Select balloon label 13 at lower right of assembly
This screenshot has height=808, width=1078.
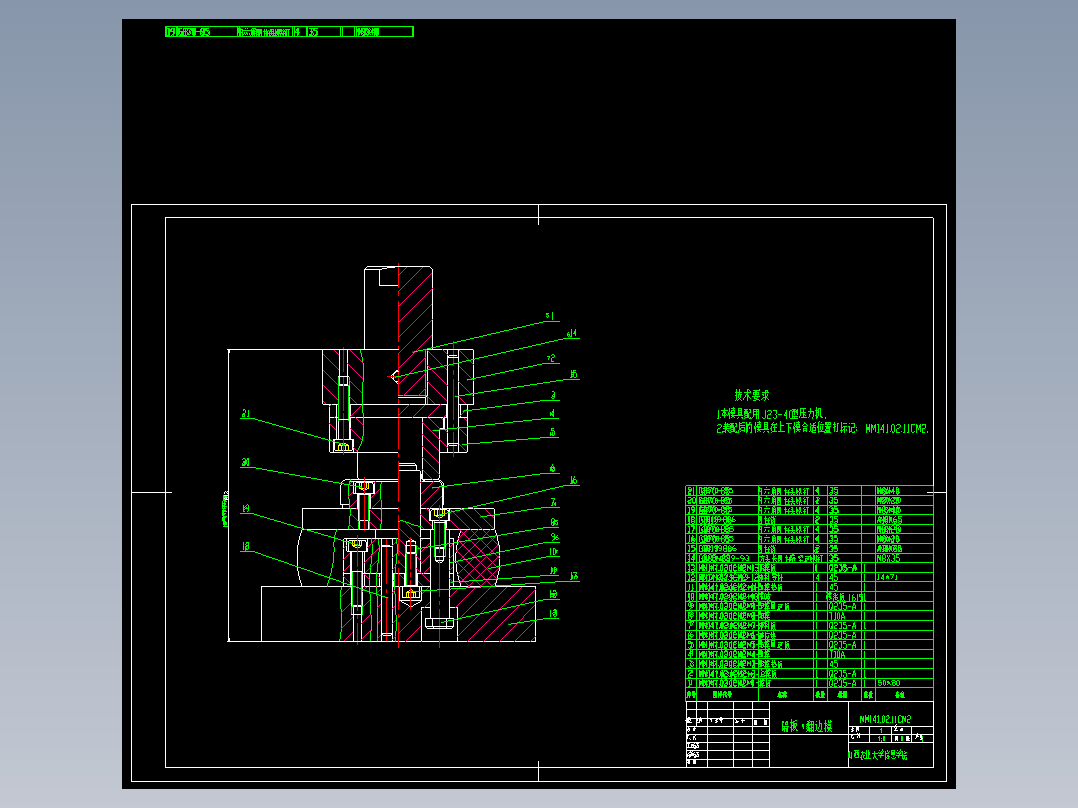(x=553, y=613)
